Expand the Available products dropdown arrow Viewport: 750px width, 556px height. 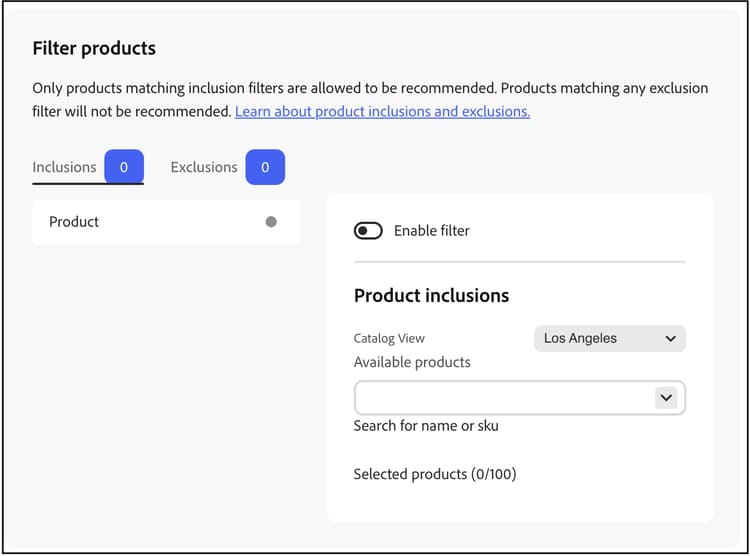click(666, 398)
